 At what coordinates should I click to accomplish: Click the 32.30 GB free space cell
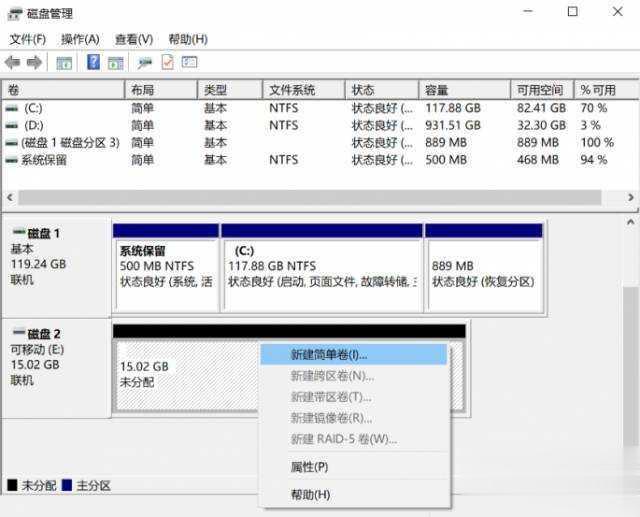(542, 125)
